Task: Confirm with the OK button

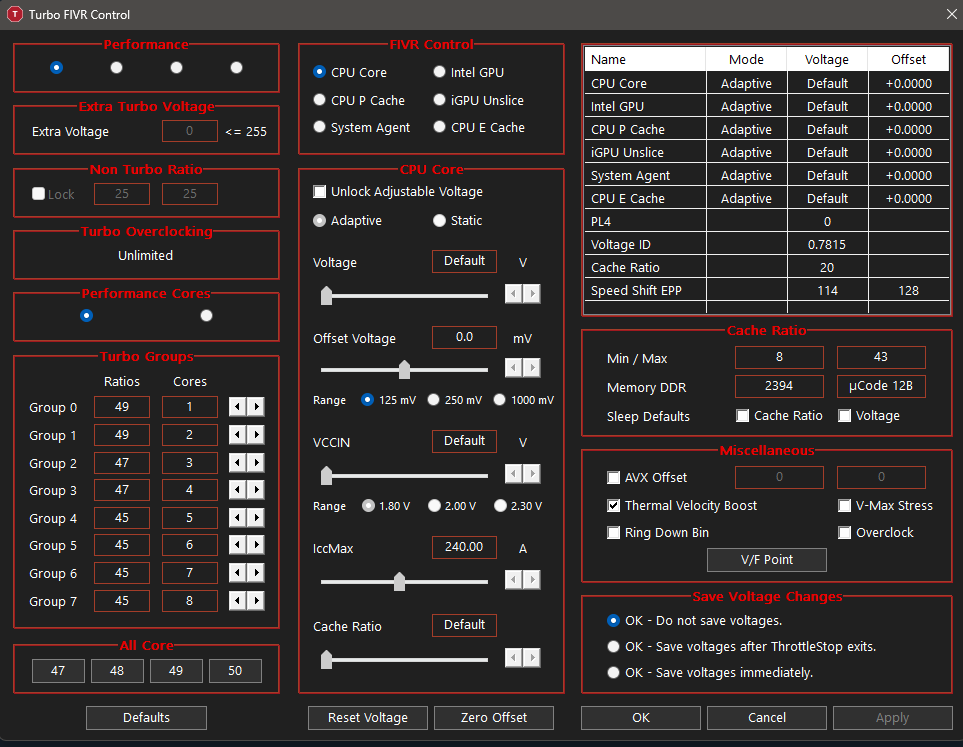Action: 641,718
